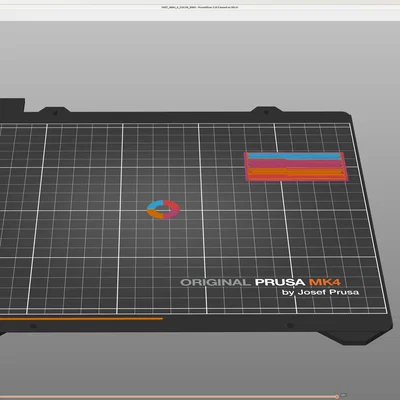400x400 pixels.
Task: Select the multicolor ring model on the bed
Action: click(163, 209)
